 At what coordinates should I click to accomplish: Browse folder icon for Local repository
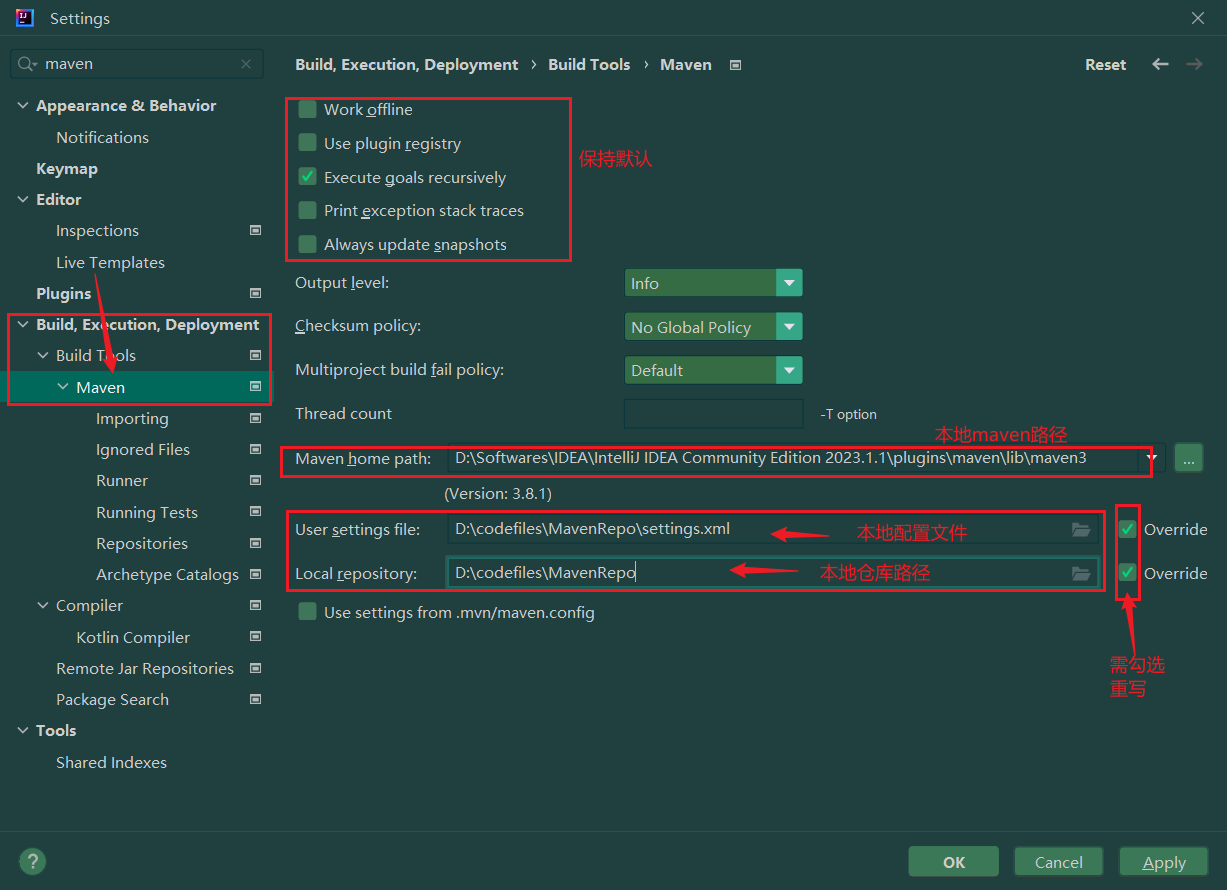pos(1081,573)
